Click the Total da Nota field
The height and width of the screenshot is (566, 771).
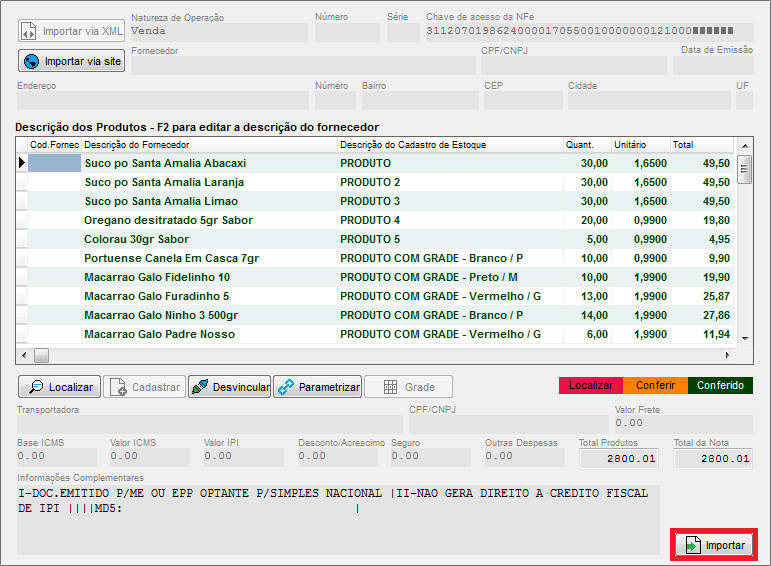(712, 459)
